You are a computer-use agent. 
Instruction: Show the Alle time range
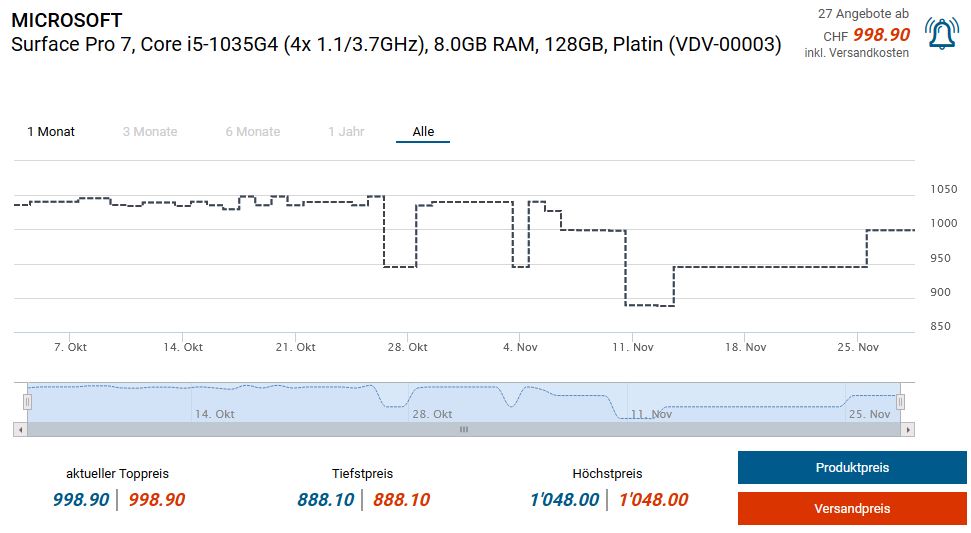[423, 132]
